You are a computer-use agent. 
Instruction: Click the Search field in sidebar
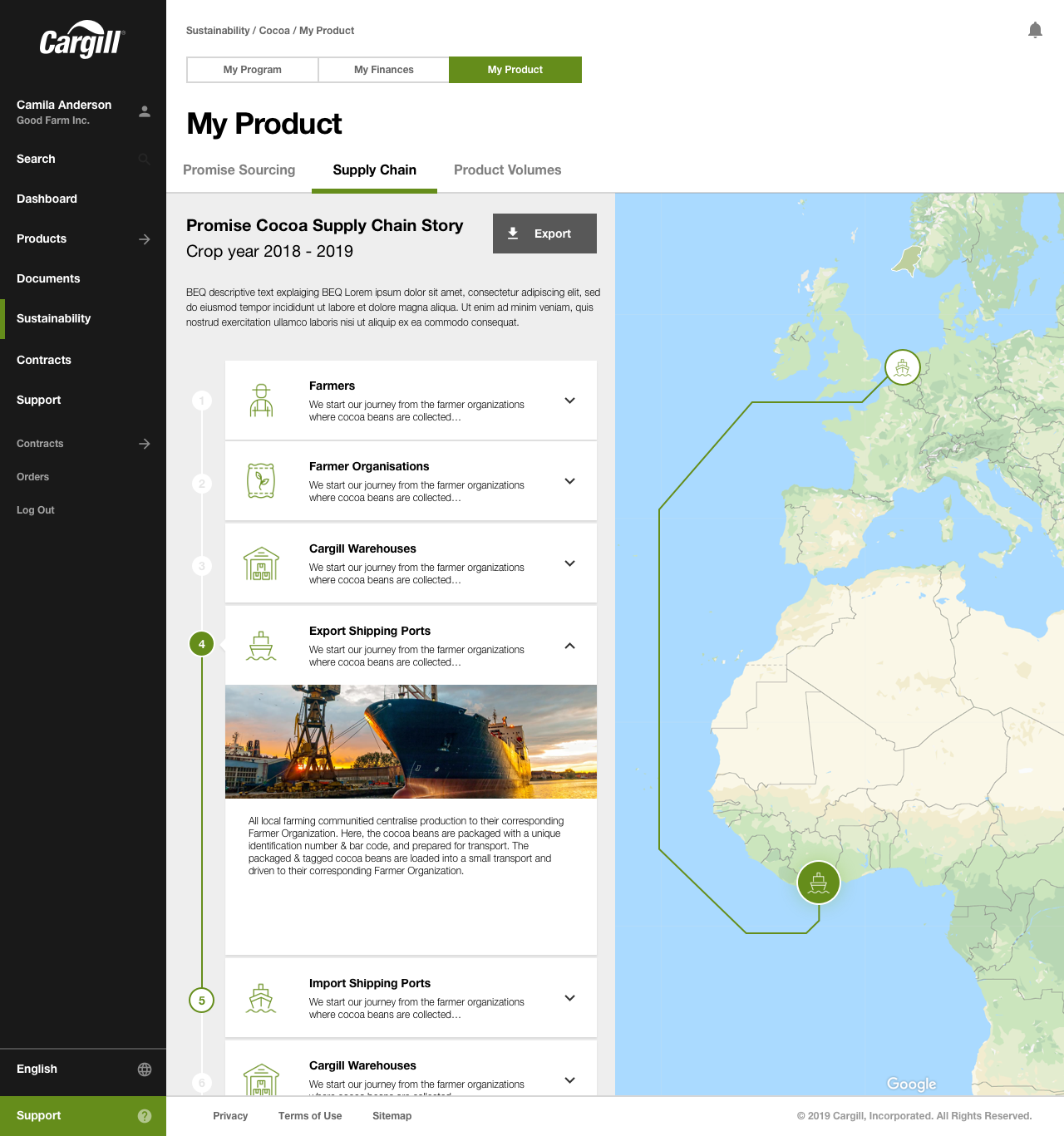[x=83, y=159]
